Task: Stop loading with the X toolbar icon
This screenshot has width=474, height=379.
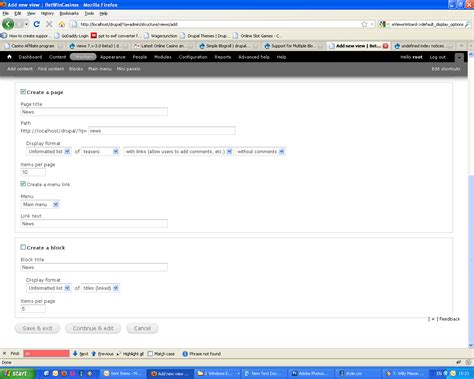Action: [x=49, y=24]
